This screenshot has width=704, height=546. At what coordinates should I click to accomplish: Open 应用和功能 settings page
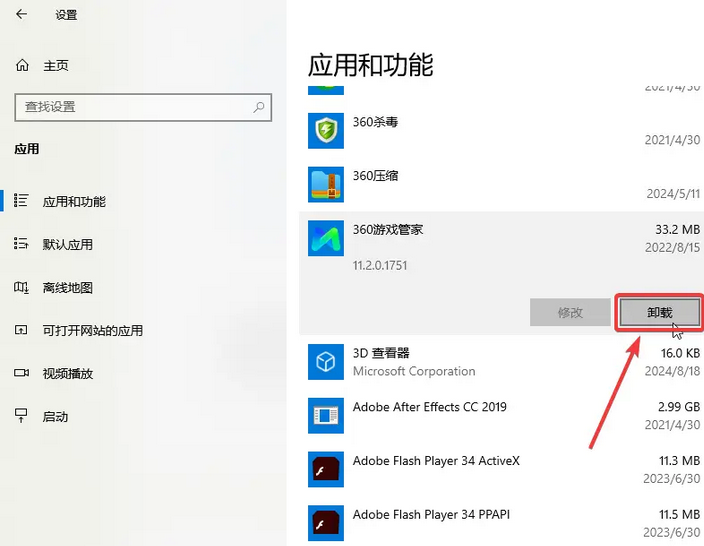click(x=74, y=202)
